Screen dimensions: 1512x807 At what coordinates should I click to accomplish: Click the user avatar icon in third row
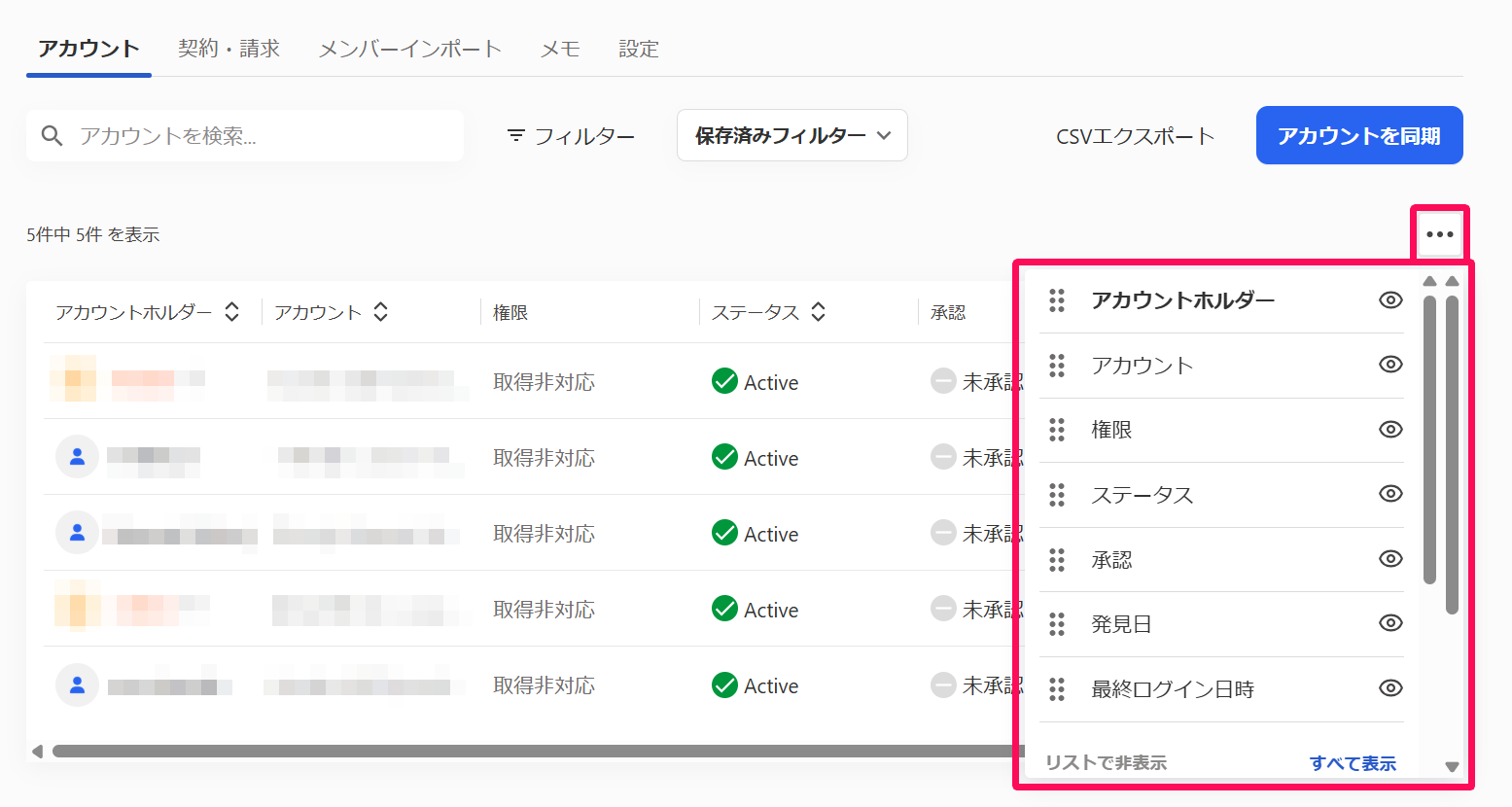(x=77, y=533)
